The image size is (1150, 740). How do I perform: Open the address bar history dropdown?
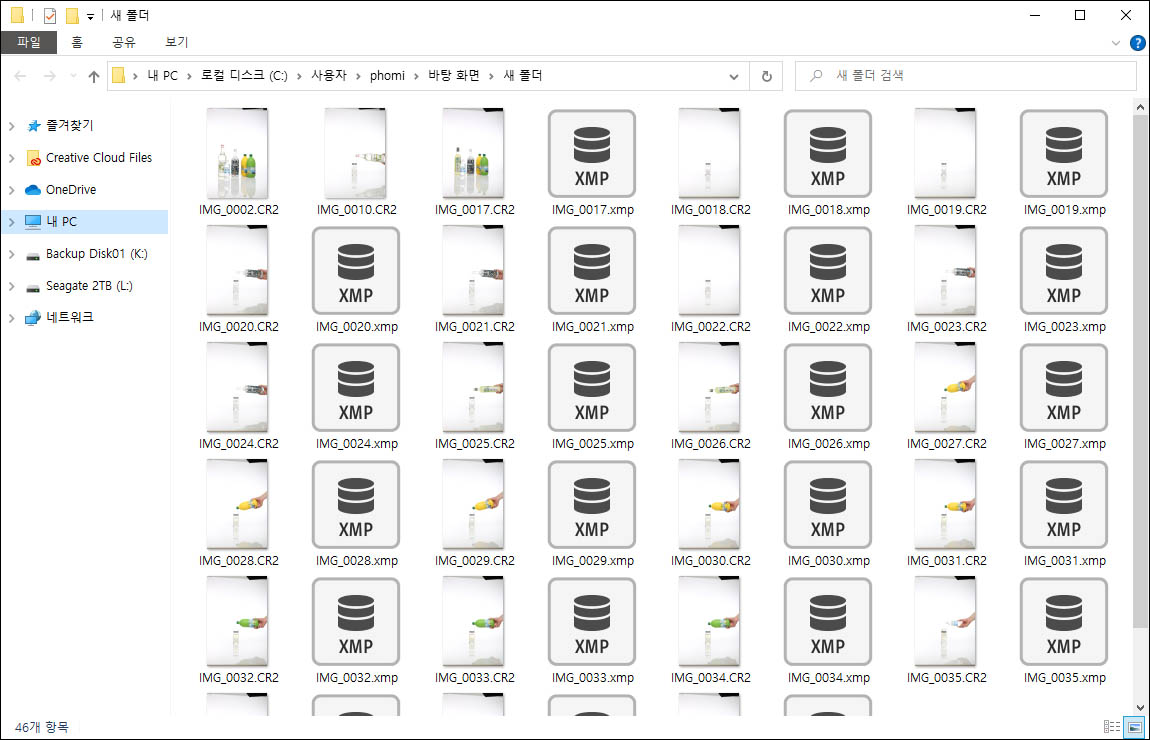[733, 76]
